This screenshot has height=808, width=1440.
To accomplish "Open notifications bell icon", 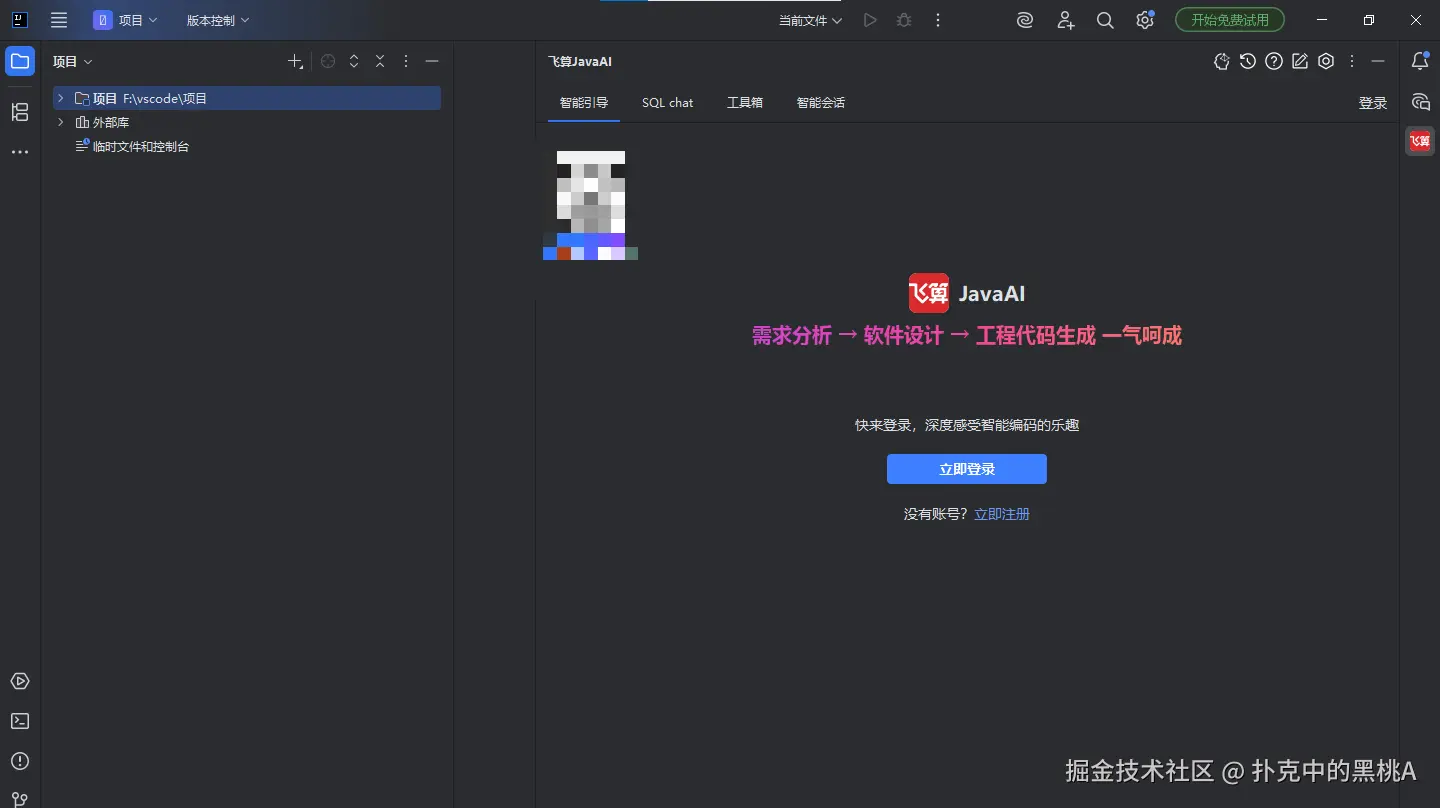I will 1420,61.
